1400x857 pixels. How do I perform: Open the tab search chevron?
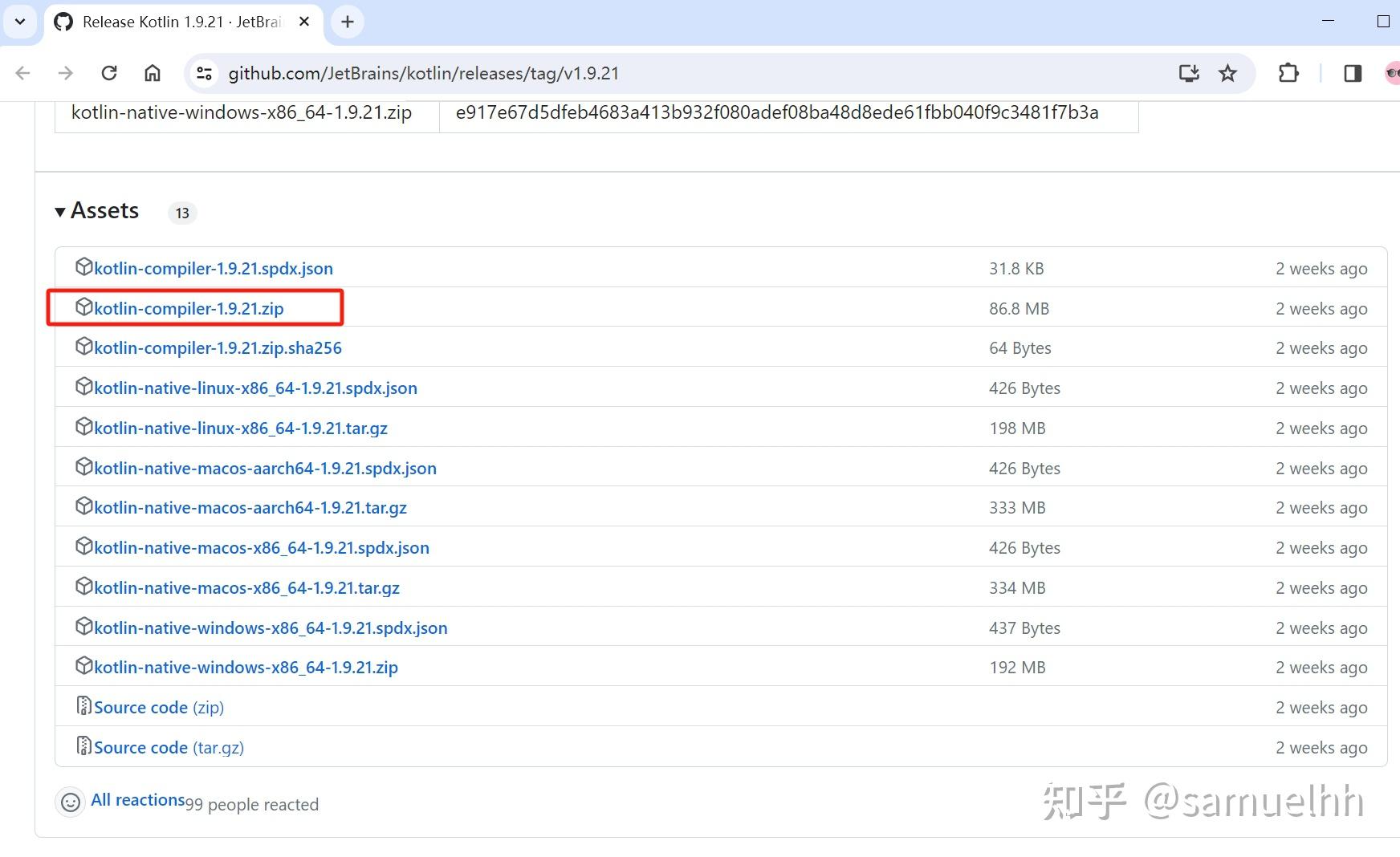pos(20,22)
